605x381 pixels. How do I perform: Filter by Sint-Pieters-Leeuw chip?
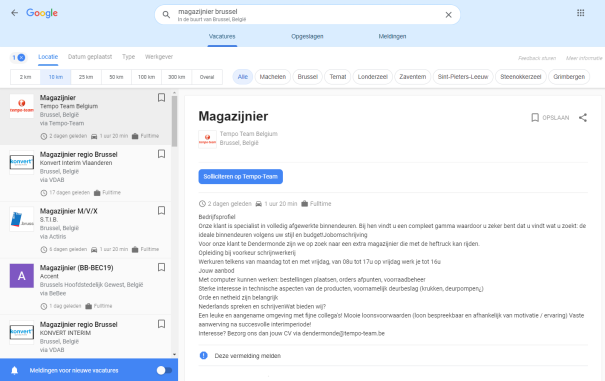463,77
